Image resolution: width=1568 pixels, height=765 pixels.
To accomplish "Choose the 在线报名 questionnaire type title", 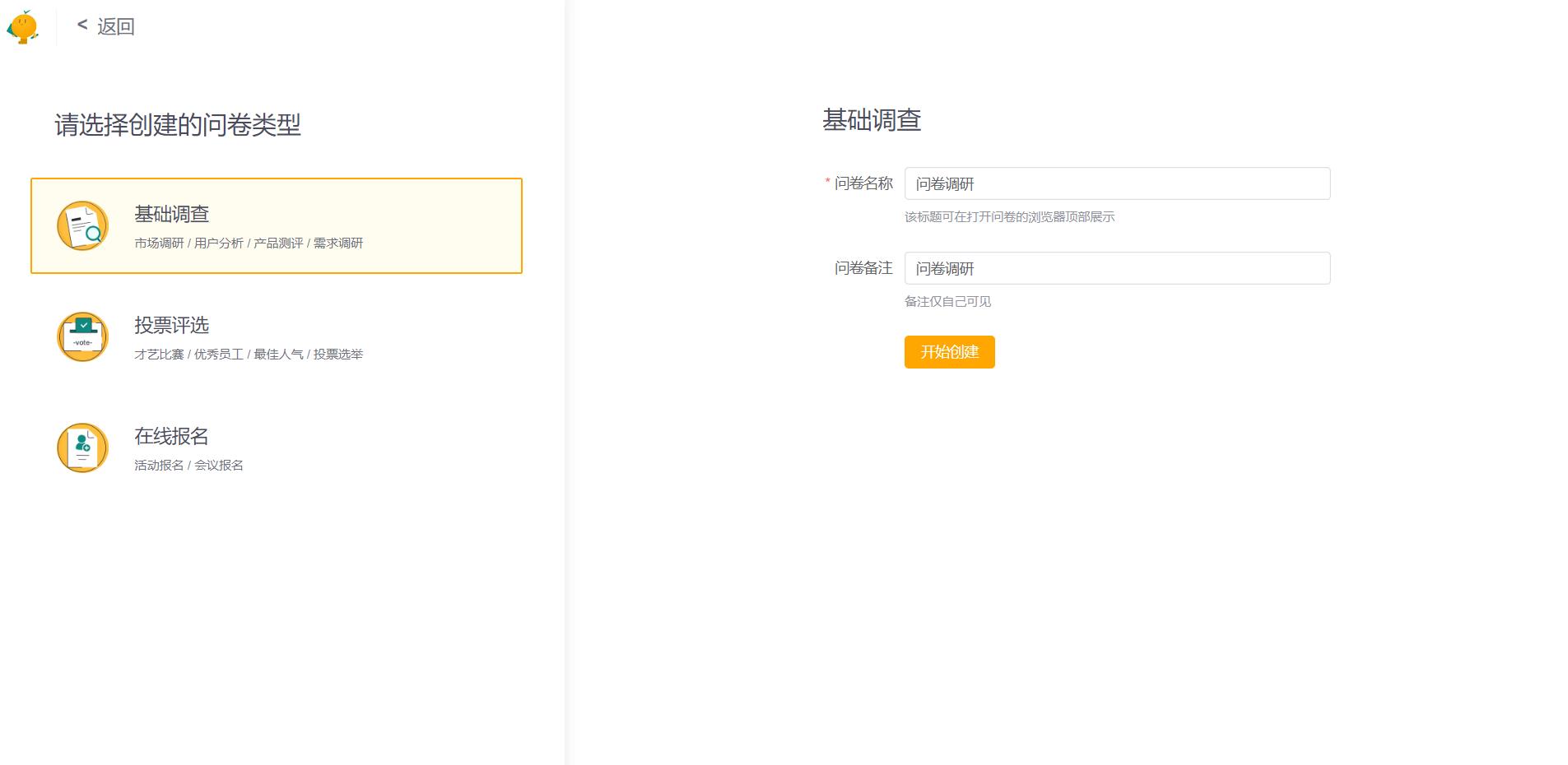I will (171, 436).
